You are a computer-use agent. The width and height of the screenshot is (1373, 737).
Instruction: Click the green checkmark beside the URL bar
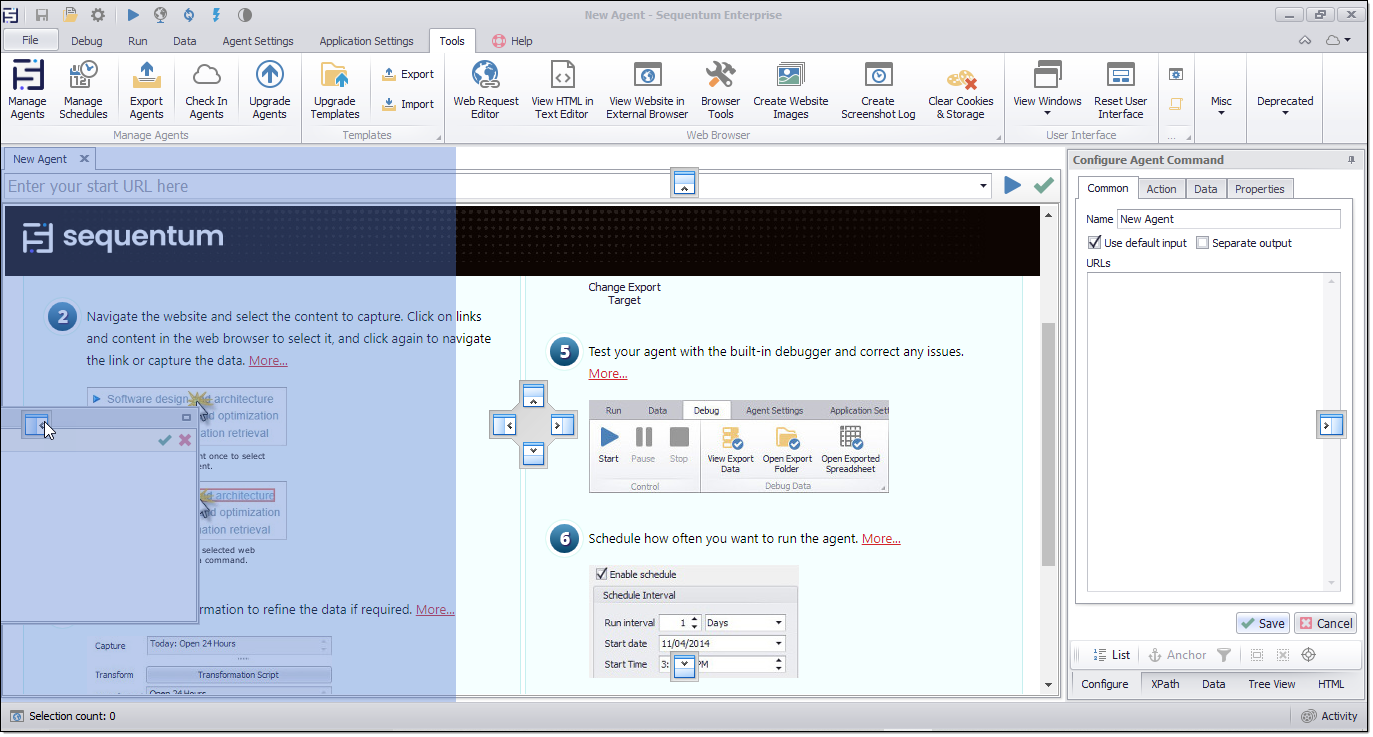pyautogui.click(x=1044, y=185)
